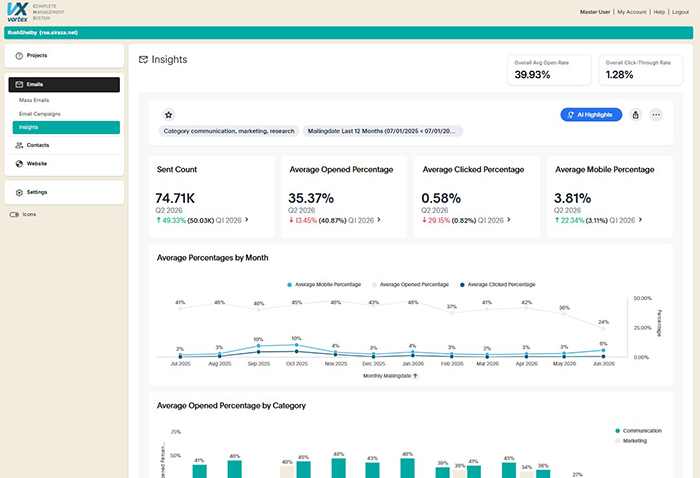Click the Website globe icon
Screen dimensions: 700x478
[19, 164]
